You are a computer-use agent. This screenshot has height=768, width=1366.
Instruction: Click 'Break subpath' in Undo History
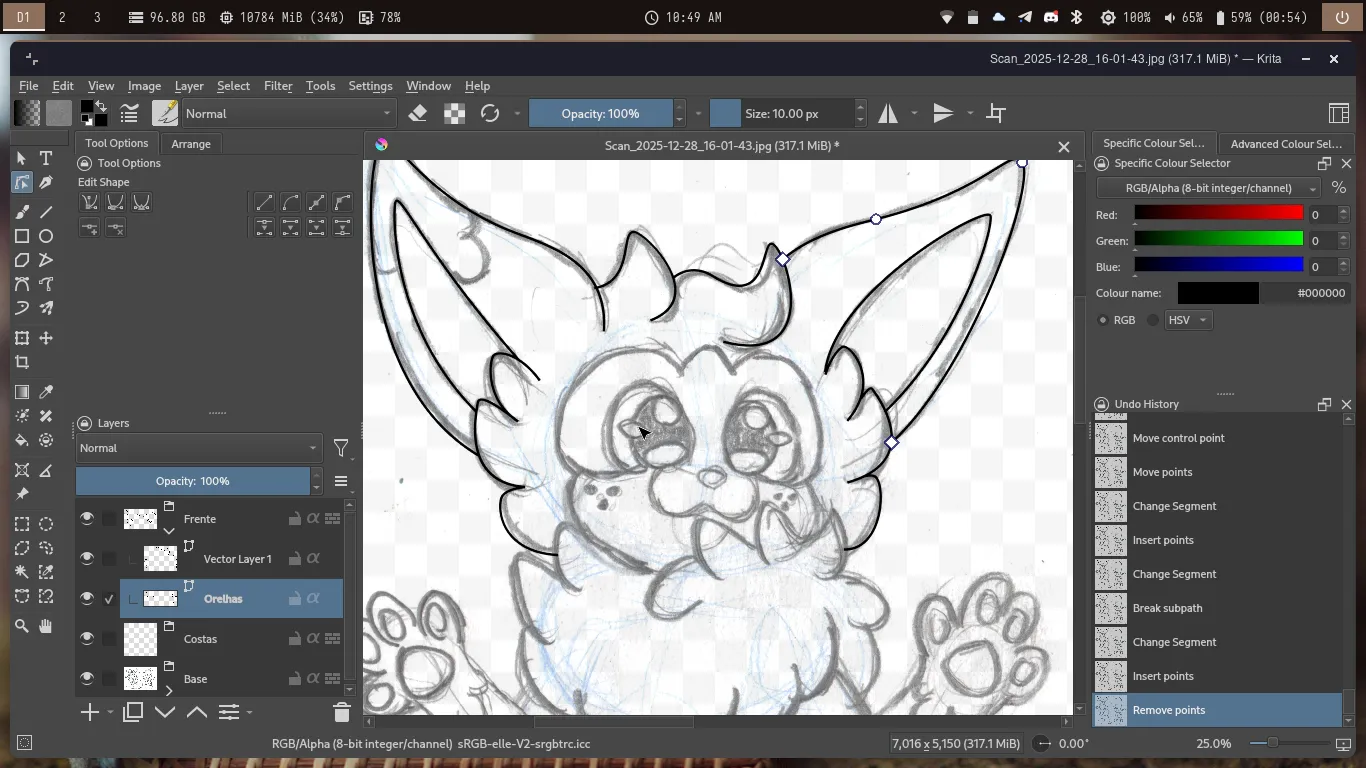[x=1167, y=608]
